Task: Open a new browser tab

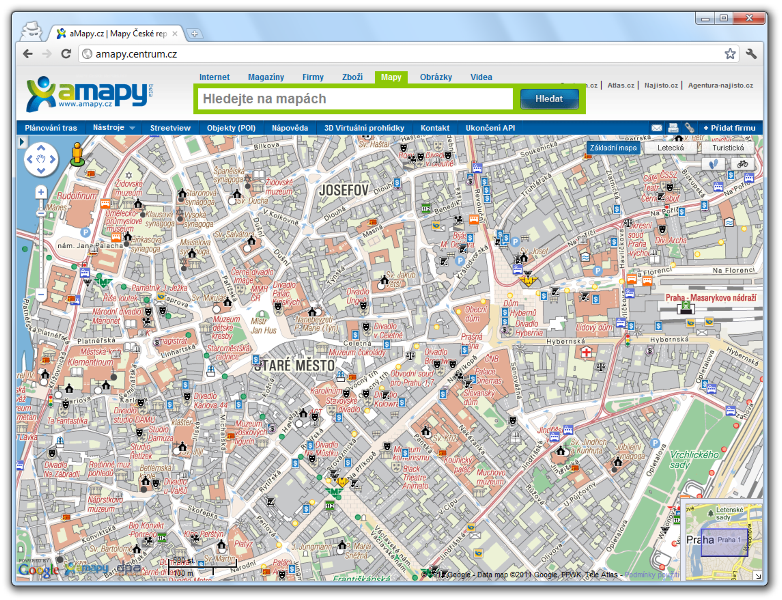Action: pos(194,34)
